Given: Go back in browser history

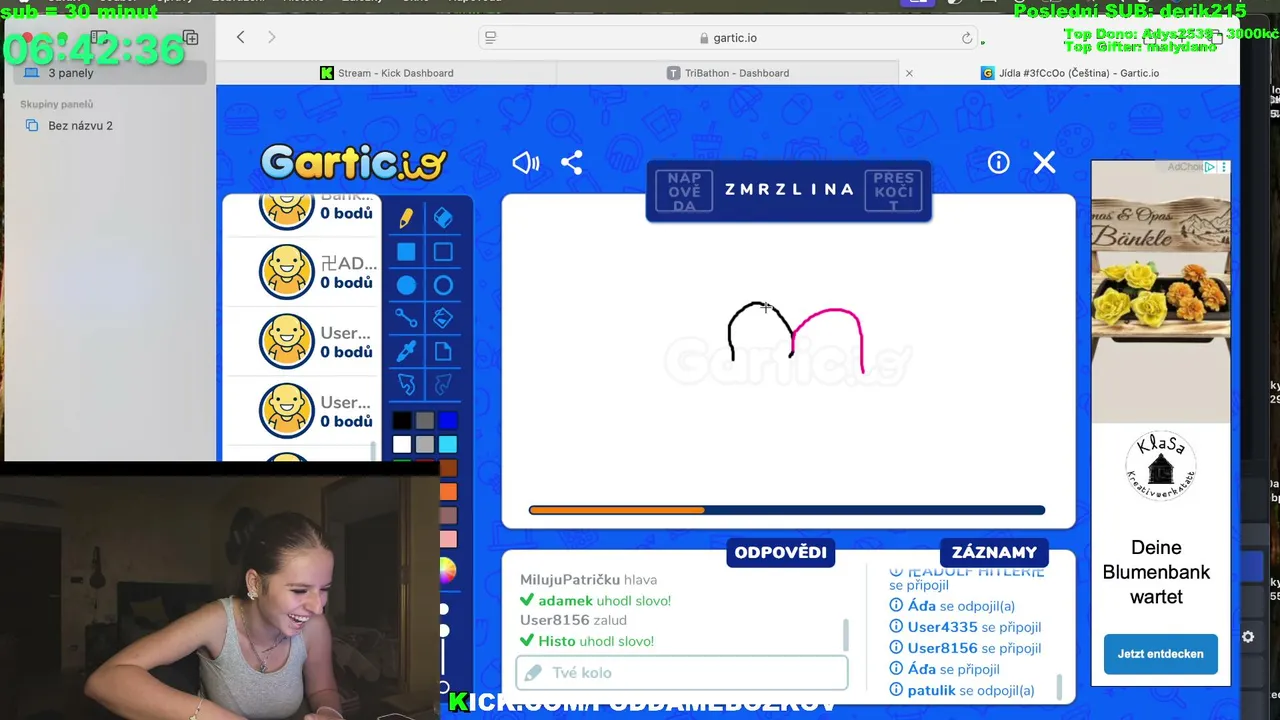Looking at the screenshot, I should [x=240, y=37].
